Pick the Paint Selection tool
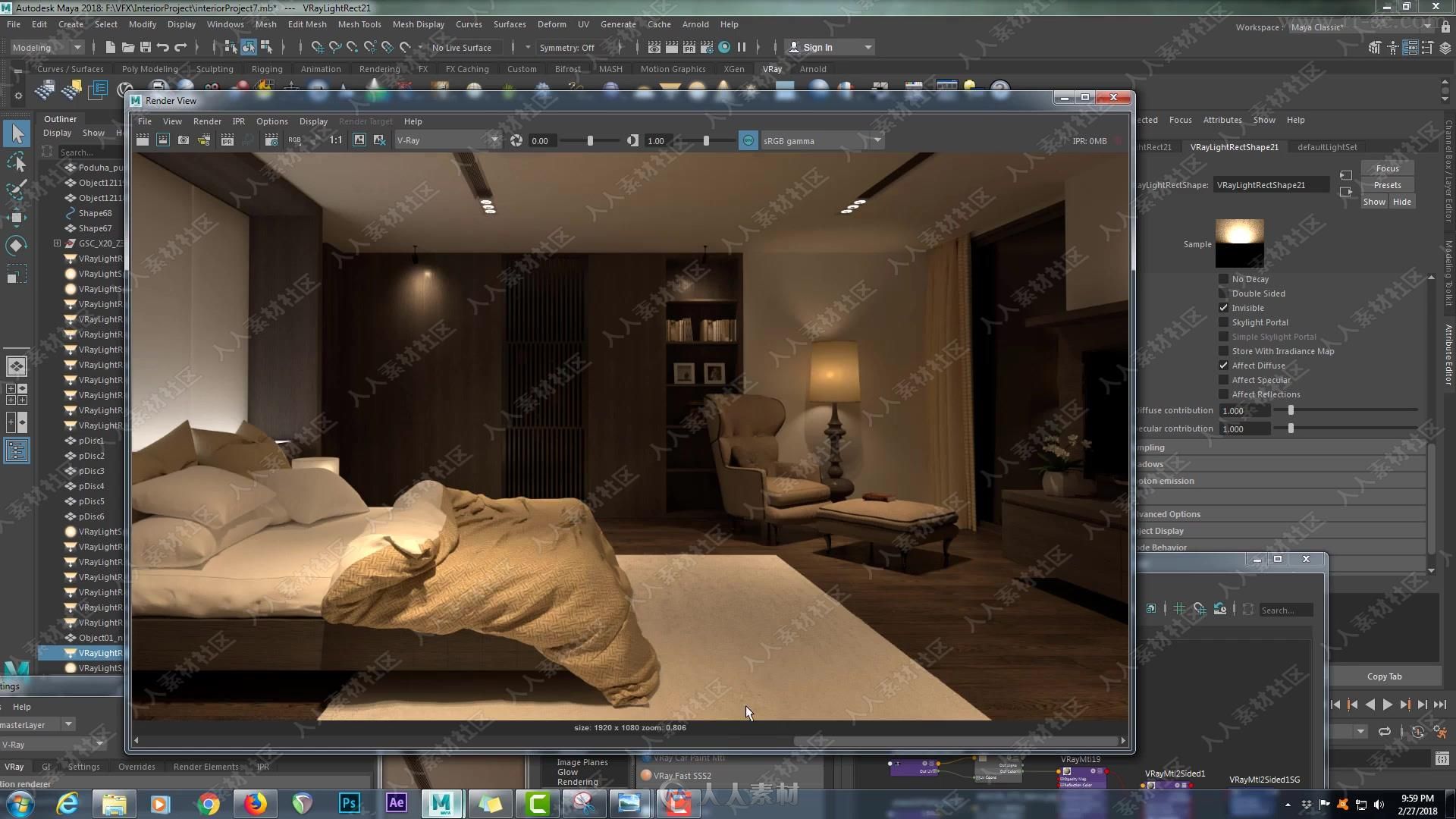The height and width of the screenshot is (819, 1456). click(17, 189)
